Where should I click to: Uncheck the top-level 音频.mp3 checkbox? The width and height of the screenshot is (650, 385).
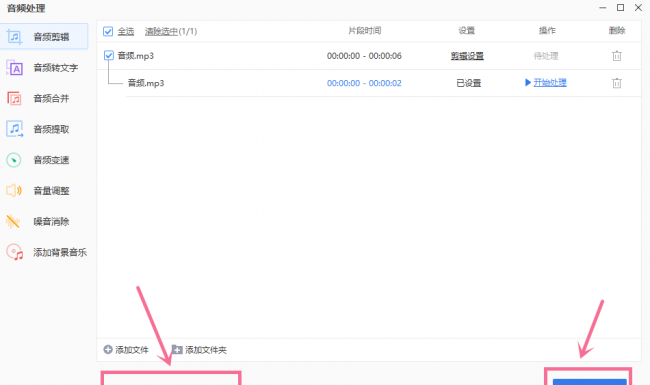coord(109,56)
